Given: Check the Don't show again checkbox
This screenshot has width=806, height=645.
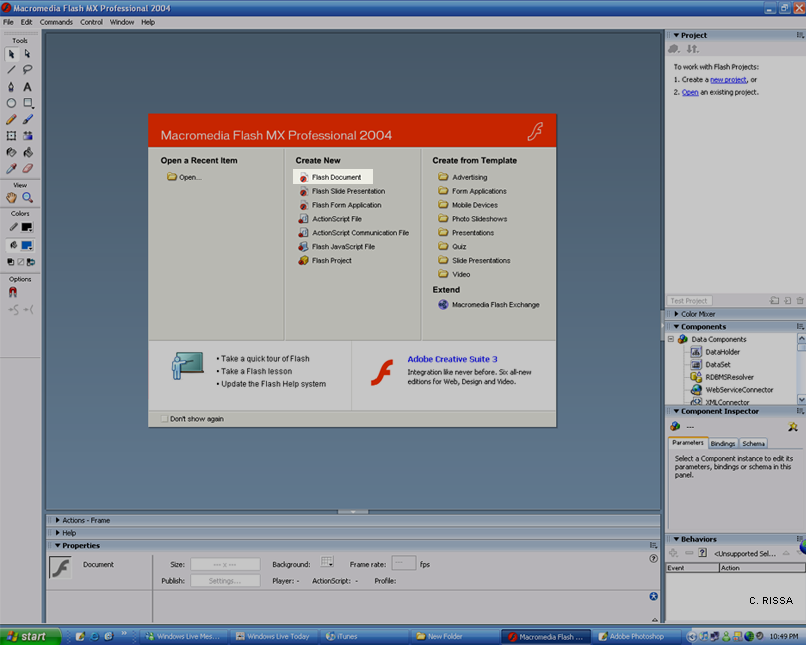Looking at the screenshot, I should (x=164, y=419).
